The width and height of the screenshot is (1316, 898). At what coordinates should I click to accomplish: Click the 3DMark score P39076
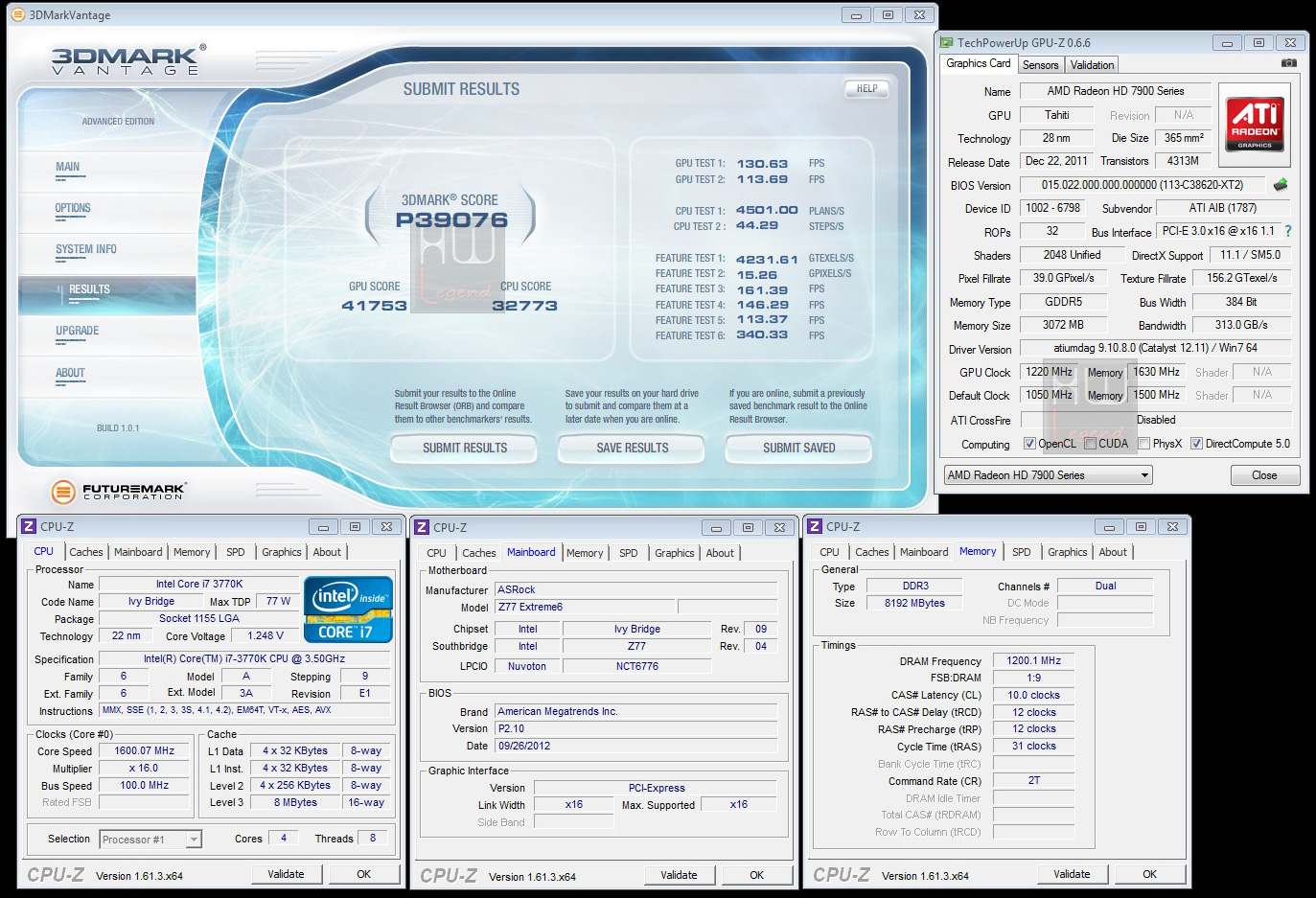point(451,220)
